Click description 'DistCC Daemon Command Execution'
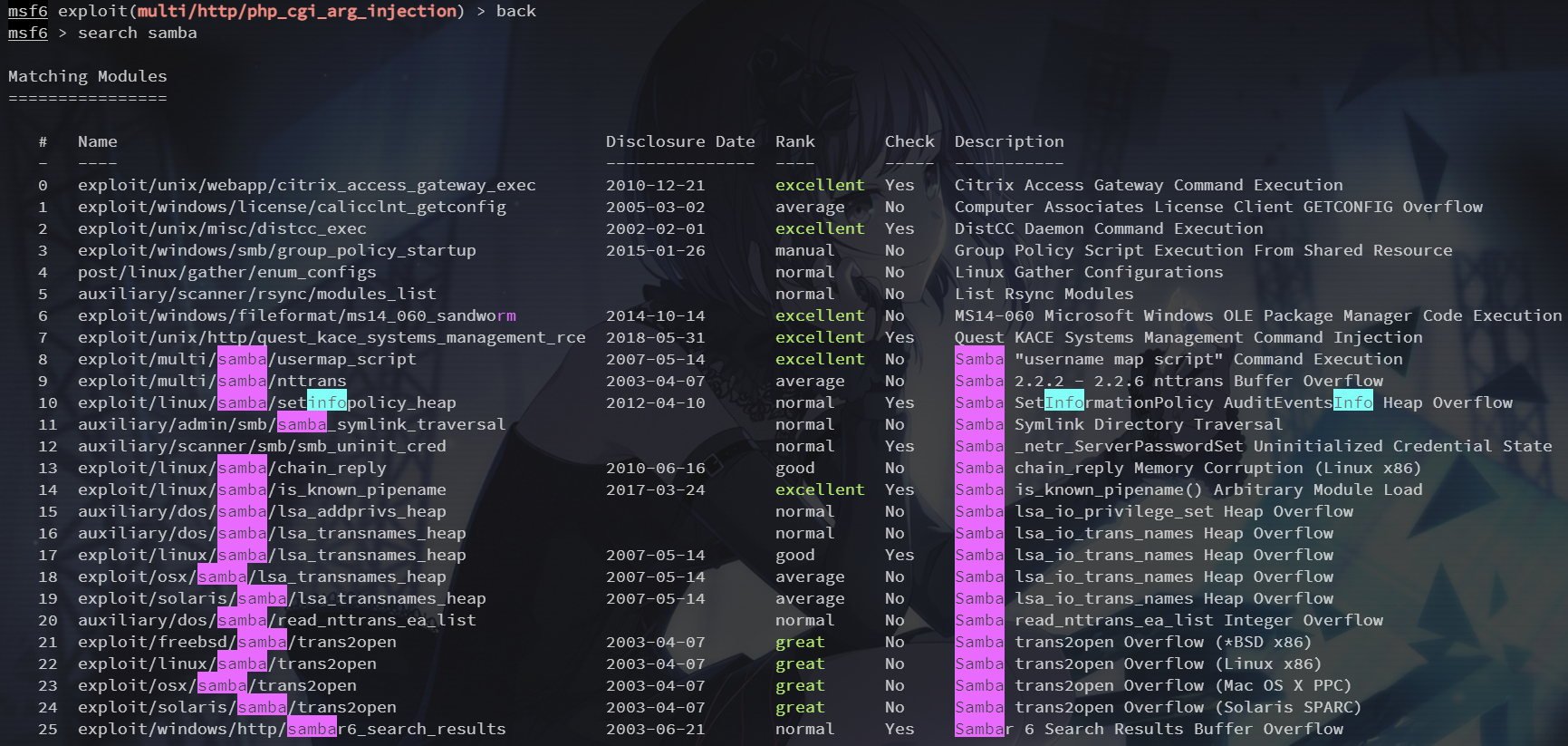 [1109, 228]
